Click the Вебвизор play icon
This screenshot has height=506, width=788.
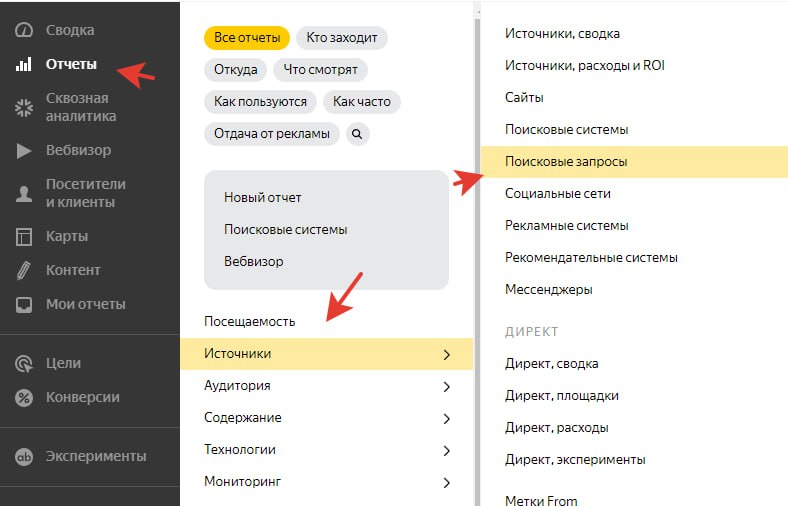click(x=24, y=150)
